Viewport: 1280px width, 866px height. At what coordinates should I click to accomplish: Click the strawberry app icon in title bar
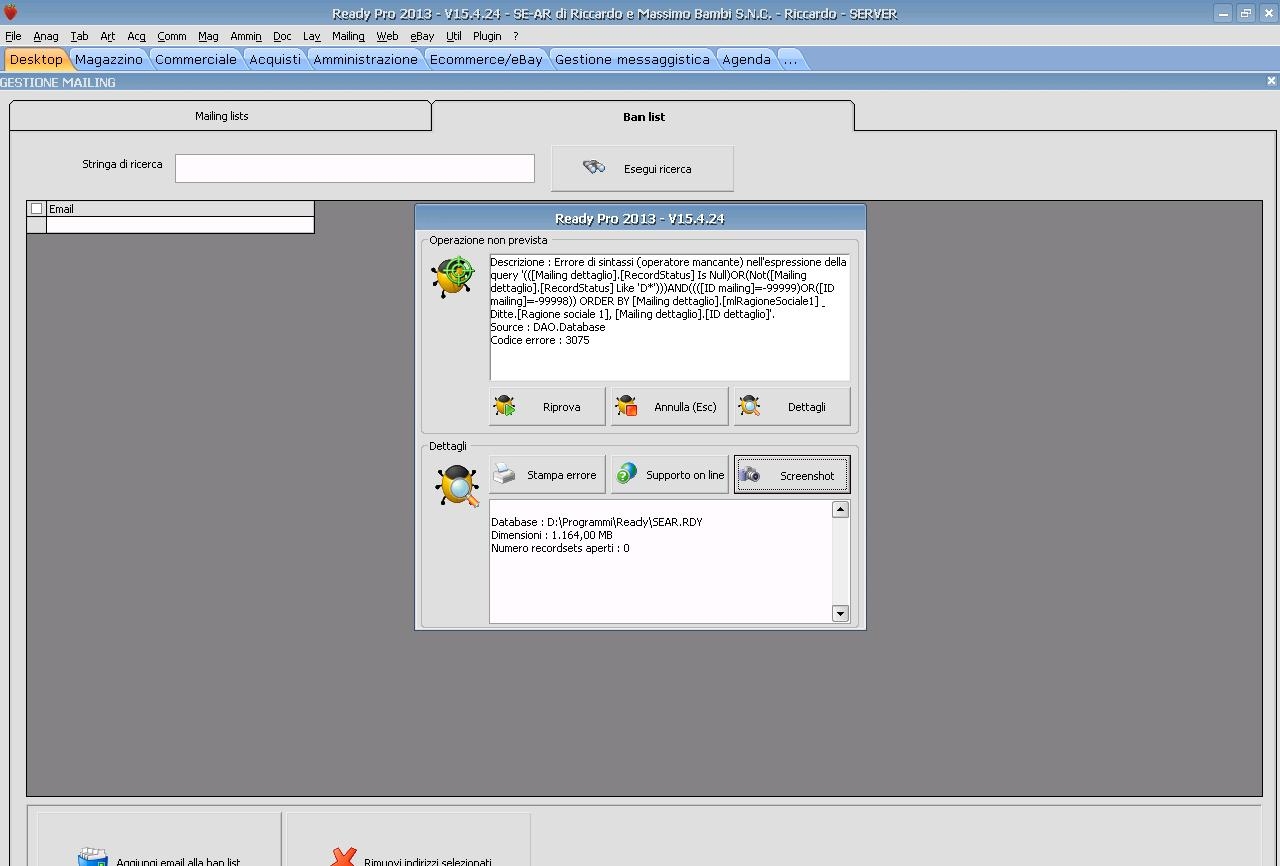(11, 13)
